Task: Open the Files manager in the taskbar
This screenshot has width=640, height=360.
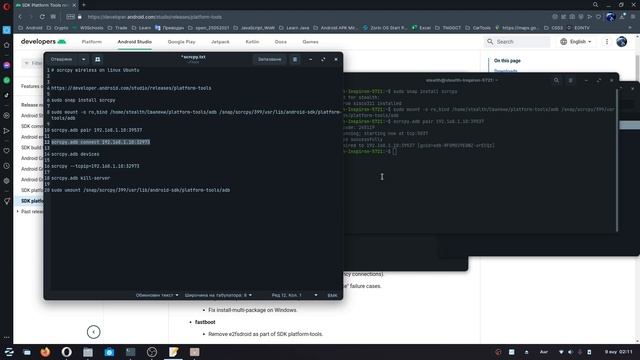Action: [x=88, y=352]
